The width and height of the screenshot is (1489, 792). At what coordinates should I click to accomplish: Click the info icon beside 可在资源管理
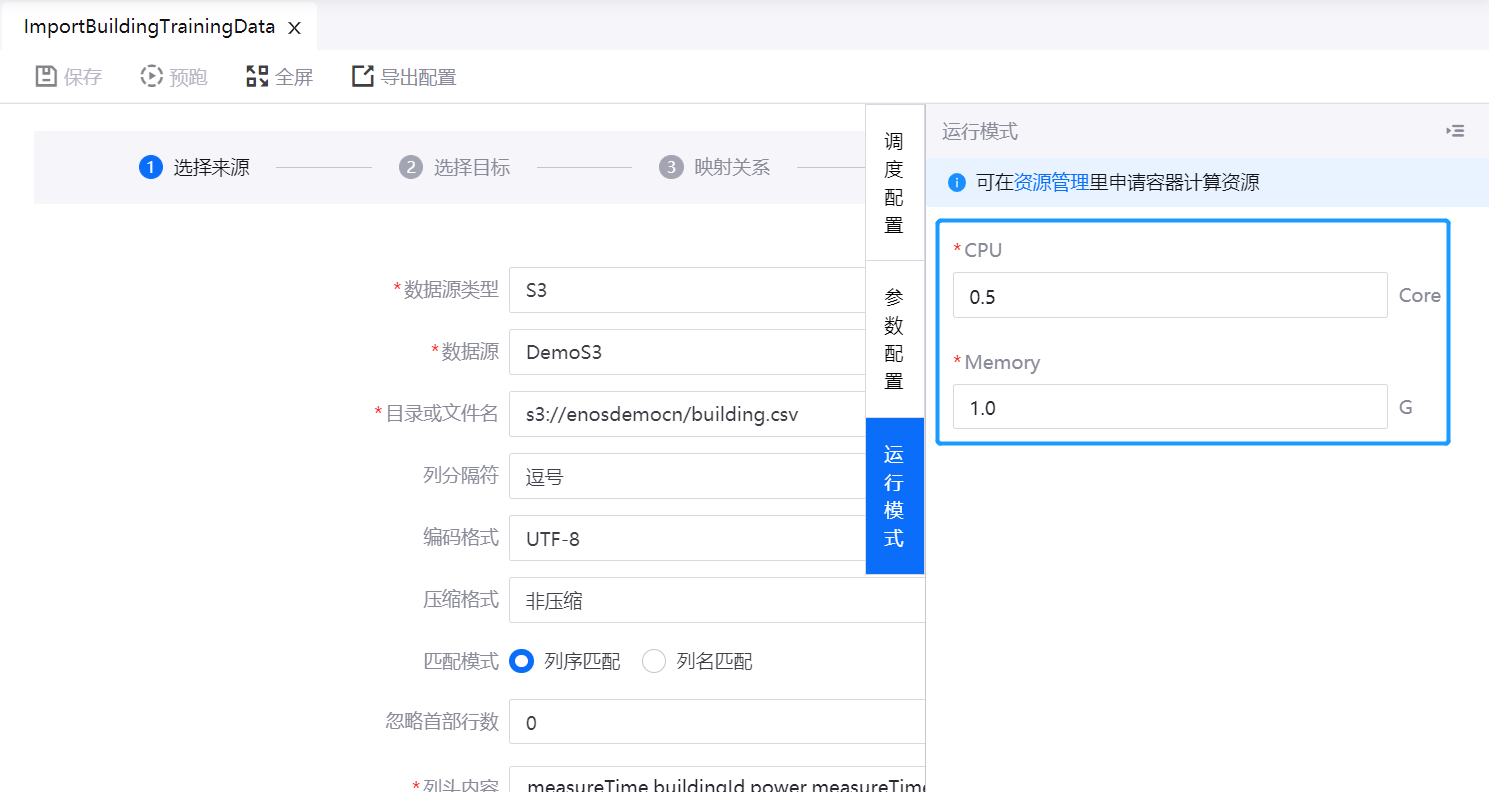957,182
